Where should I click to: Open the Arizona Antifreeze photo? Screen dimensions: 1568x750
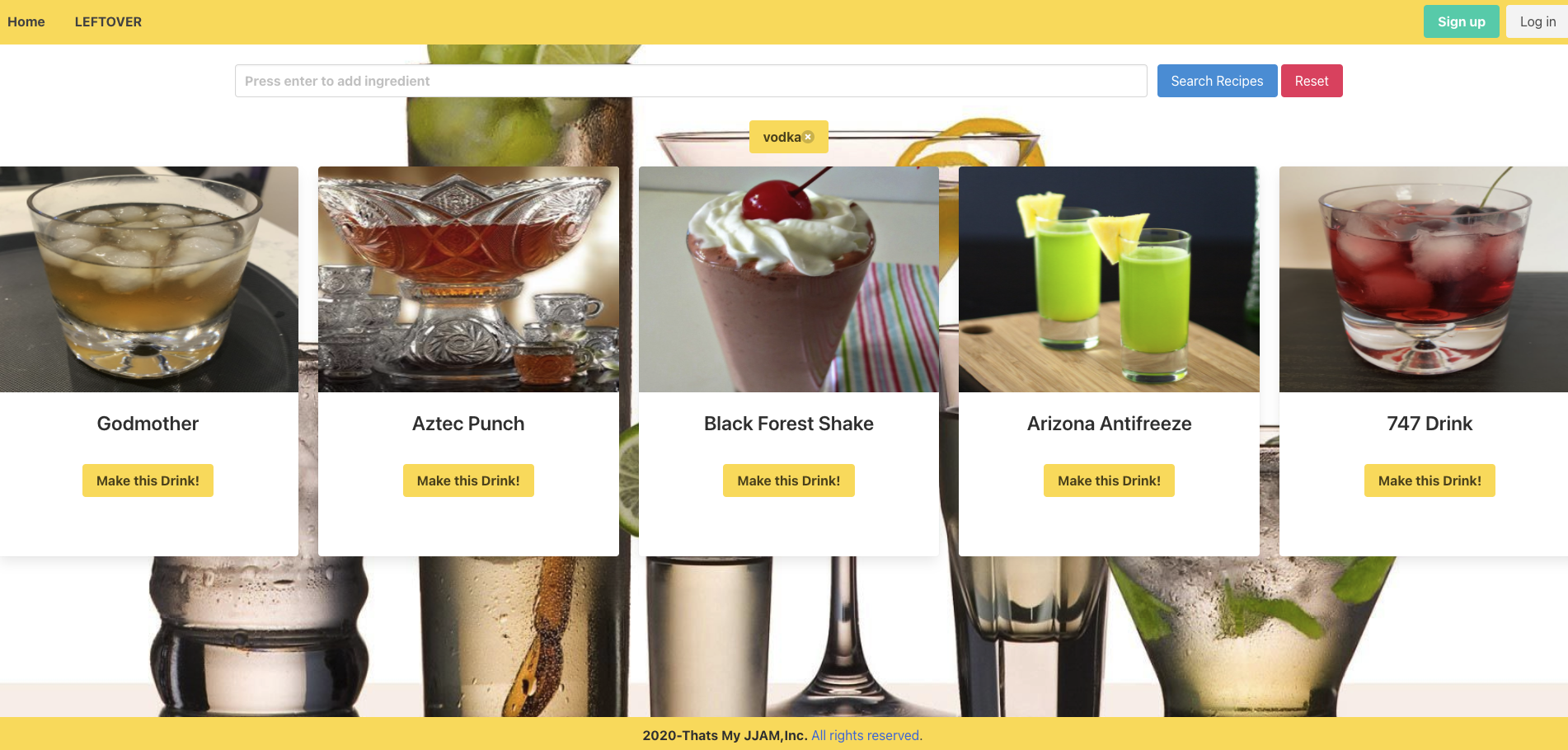point(1109,279)
